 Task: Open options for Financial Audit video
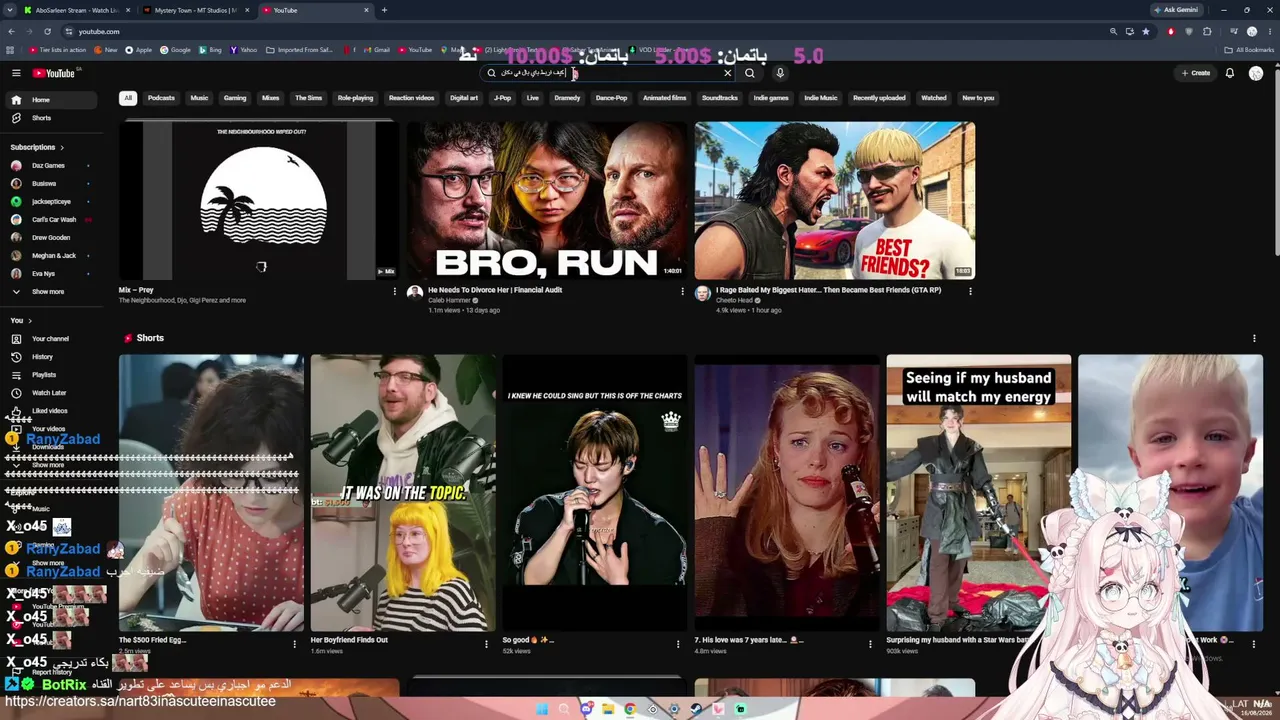point(682,291)
